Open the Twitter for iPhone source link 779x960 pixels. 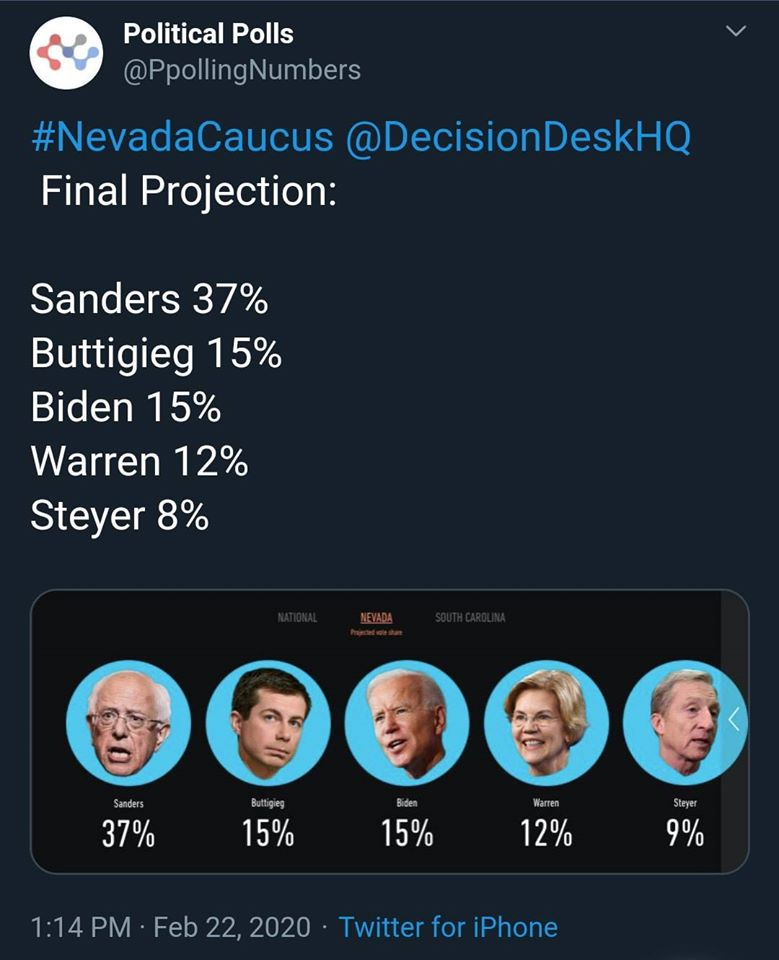(448, 927)
